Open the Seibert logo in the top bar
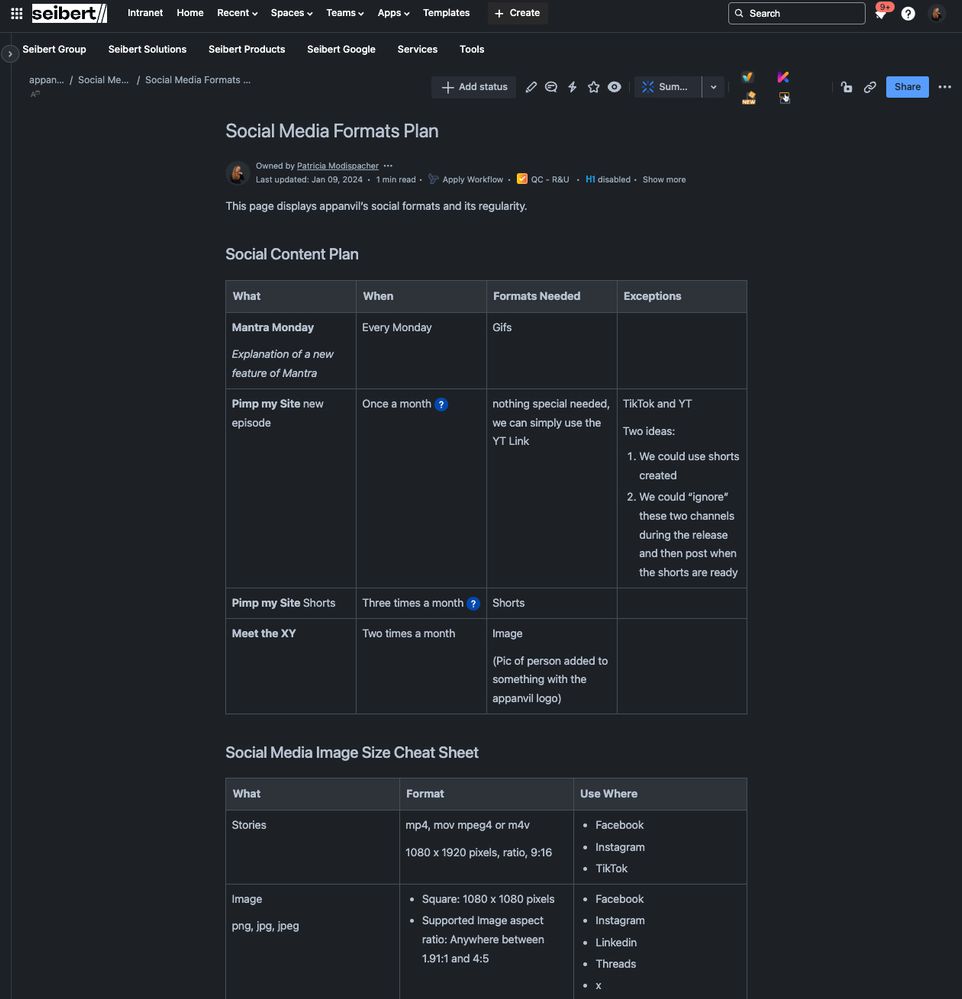Image resolution: width=962 pixels, height=999 pixels. (67, 12)
